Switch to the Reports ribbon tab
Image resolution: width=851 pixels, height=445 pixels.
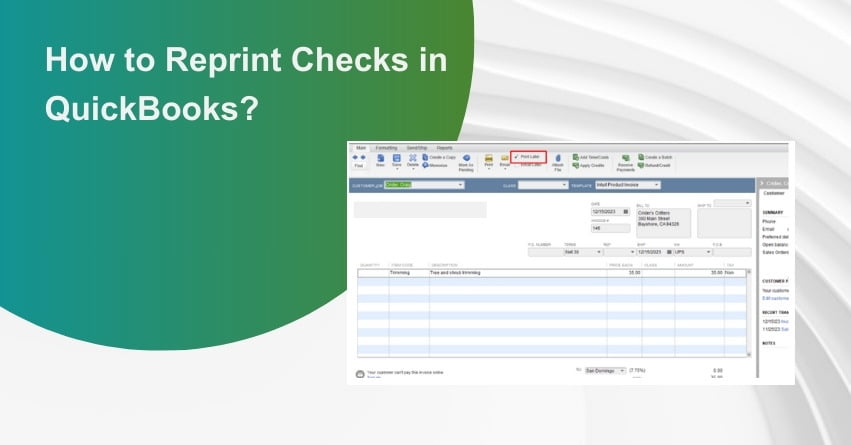click(x=444, y=148)
